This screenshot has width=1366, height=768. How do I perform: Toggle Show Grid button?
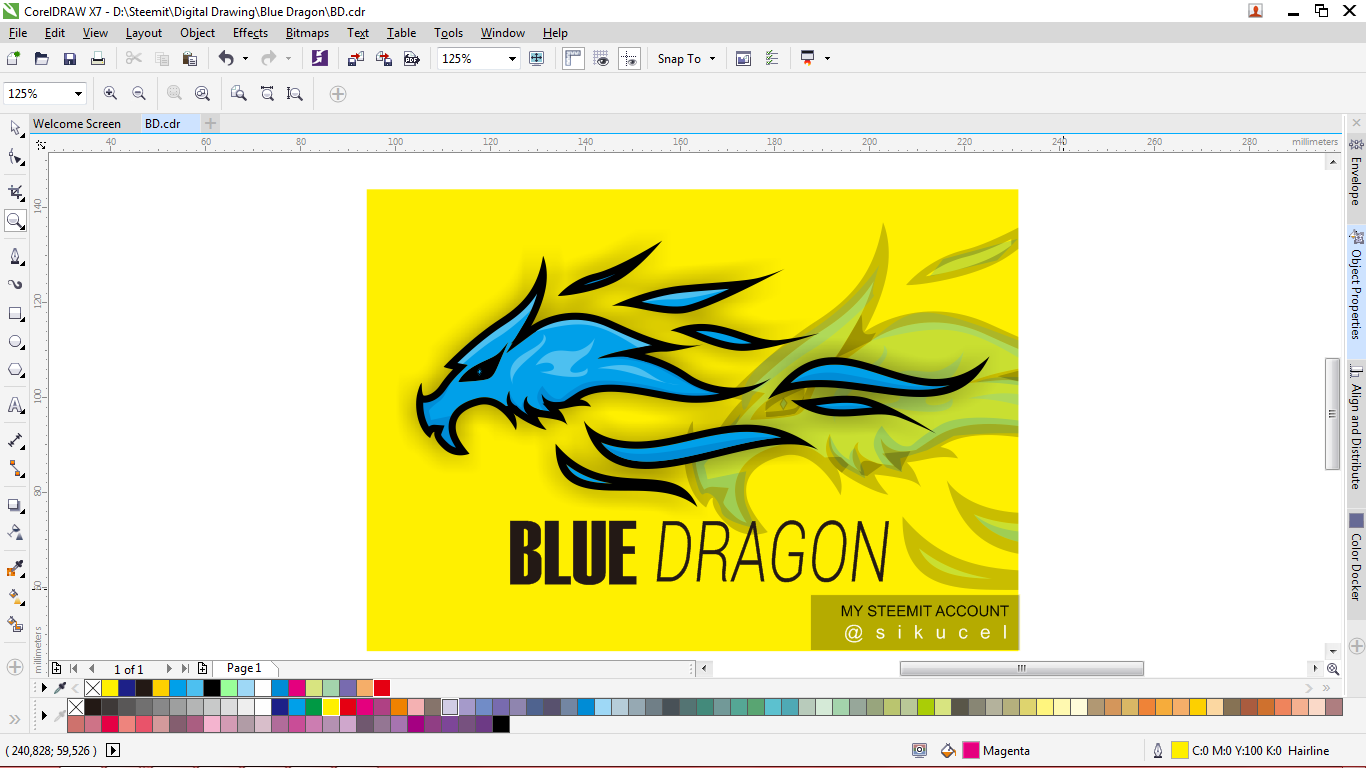tap(601, 59)
